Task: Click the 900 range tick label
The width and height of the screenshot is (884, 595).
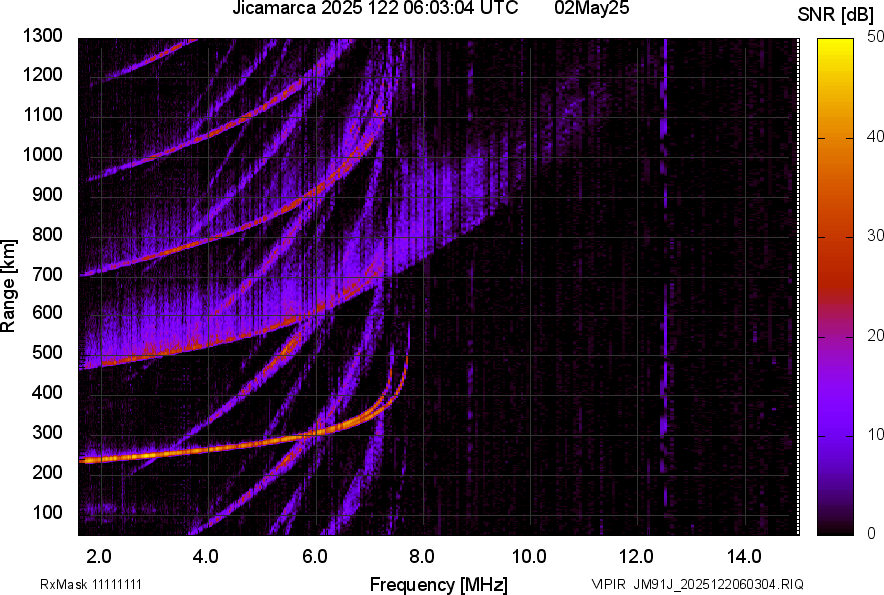Action: click(47, 194)
